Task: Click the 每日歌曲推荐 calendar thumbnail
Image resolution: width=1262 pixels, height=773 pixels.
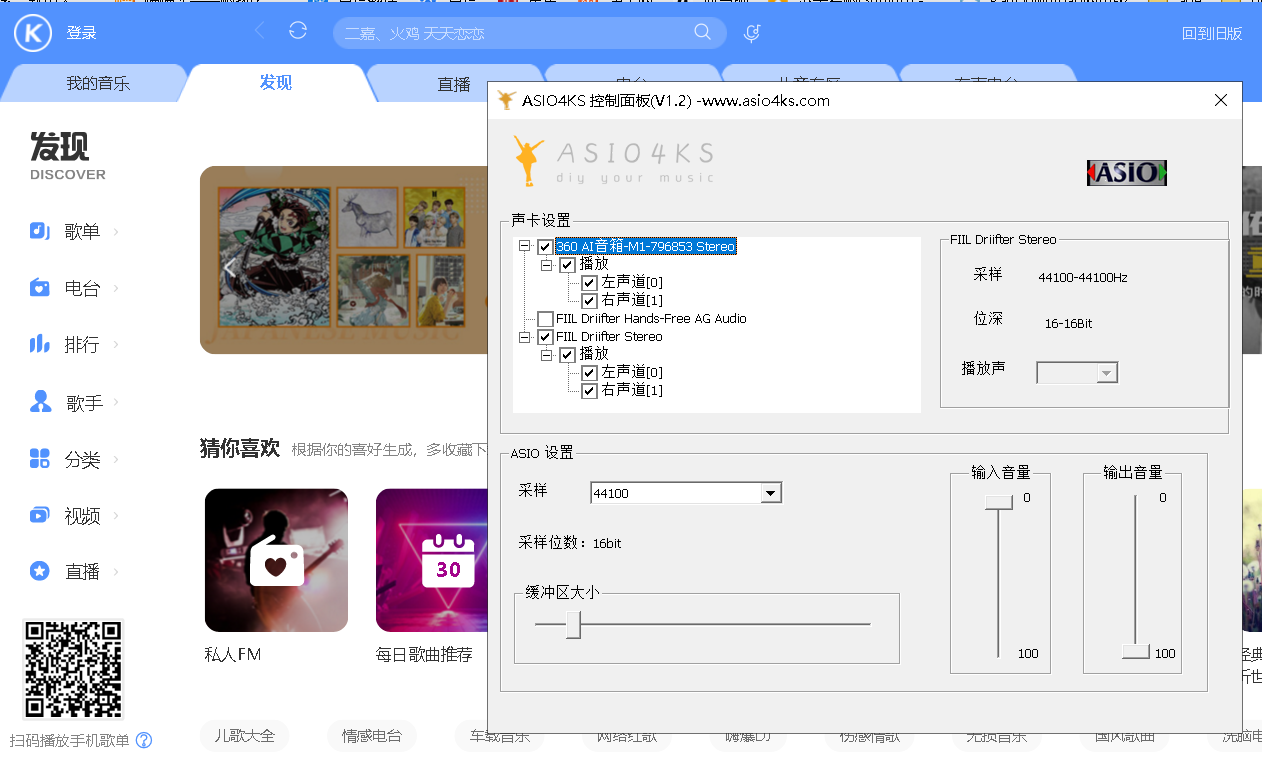Action: pos(432,560)
